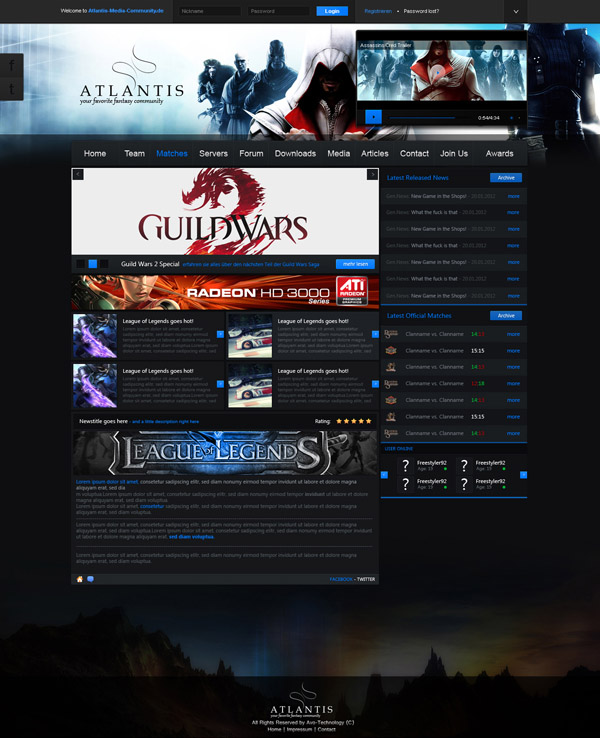The width and height of the screenshot is (600, 738).
Task: Open footer Impressum link
Action: coord(299,730)
